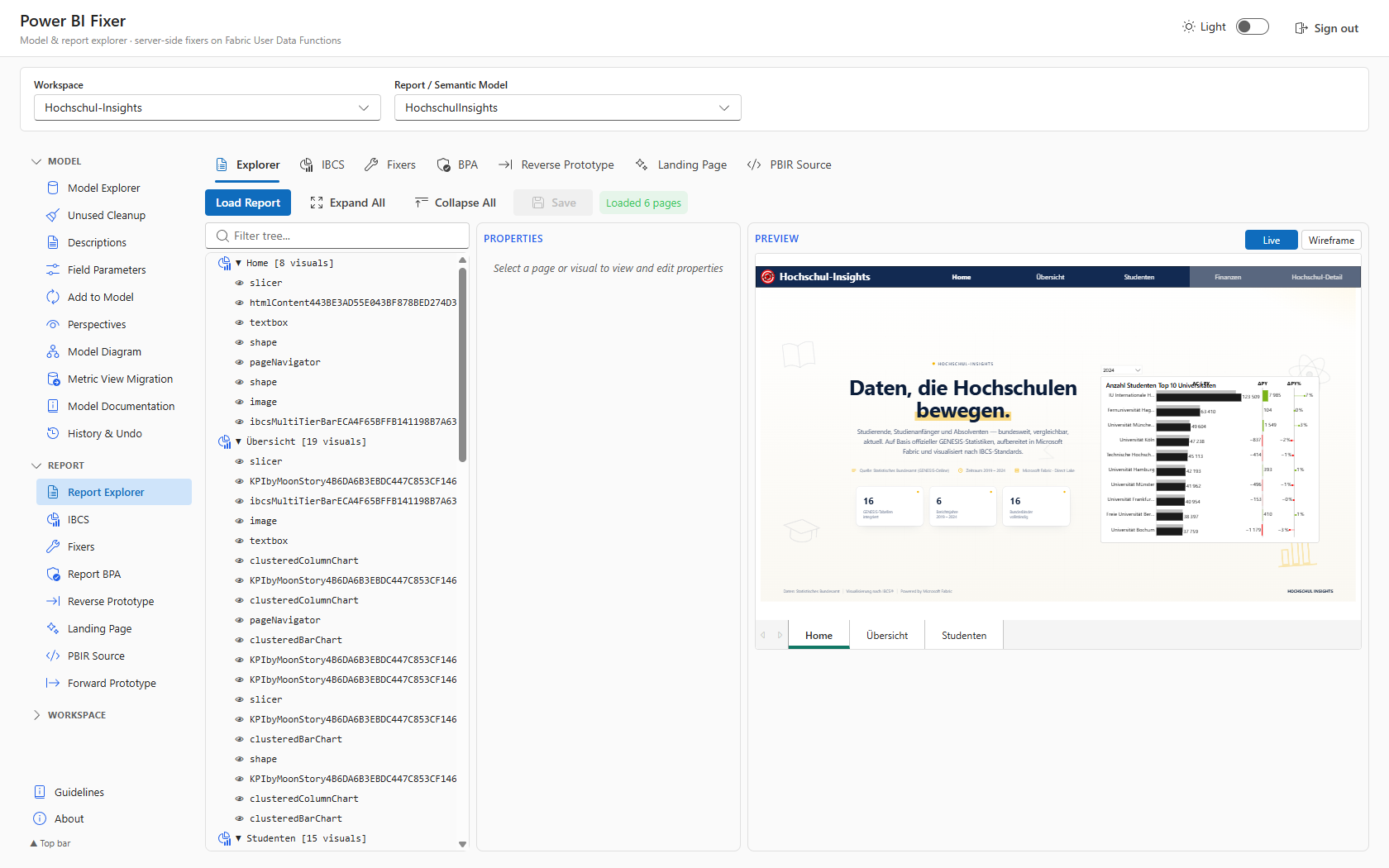
Task: Switch to the BPA tab
Action: [458, 165]
